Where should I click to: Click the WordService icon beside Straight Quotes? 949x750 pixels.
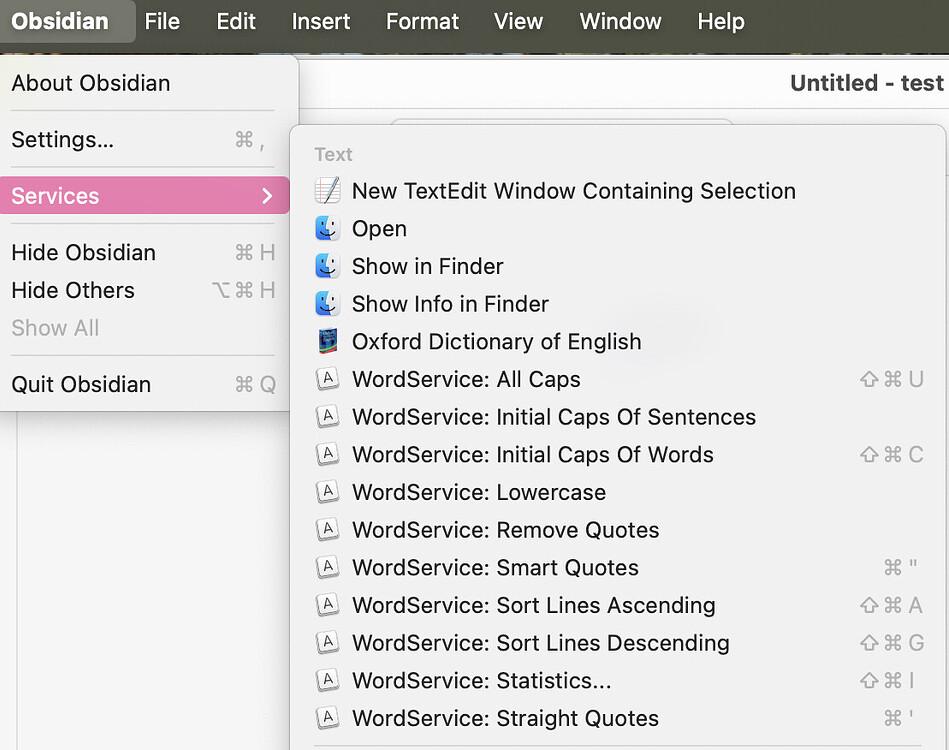click(327, 719)
